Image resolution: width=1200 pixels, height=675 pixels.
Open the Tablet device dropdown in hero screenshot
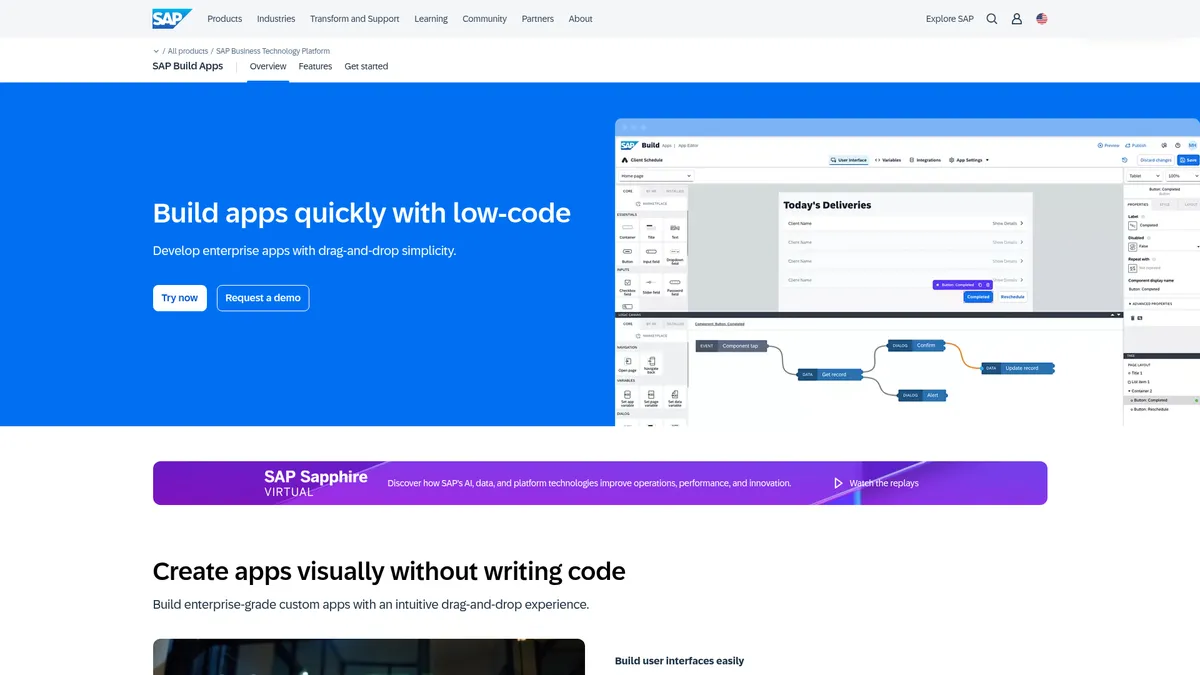pos(1144,176)
